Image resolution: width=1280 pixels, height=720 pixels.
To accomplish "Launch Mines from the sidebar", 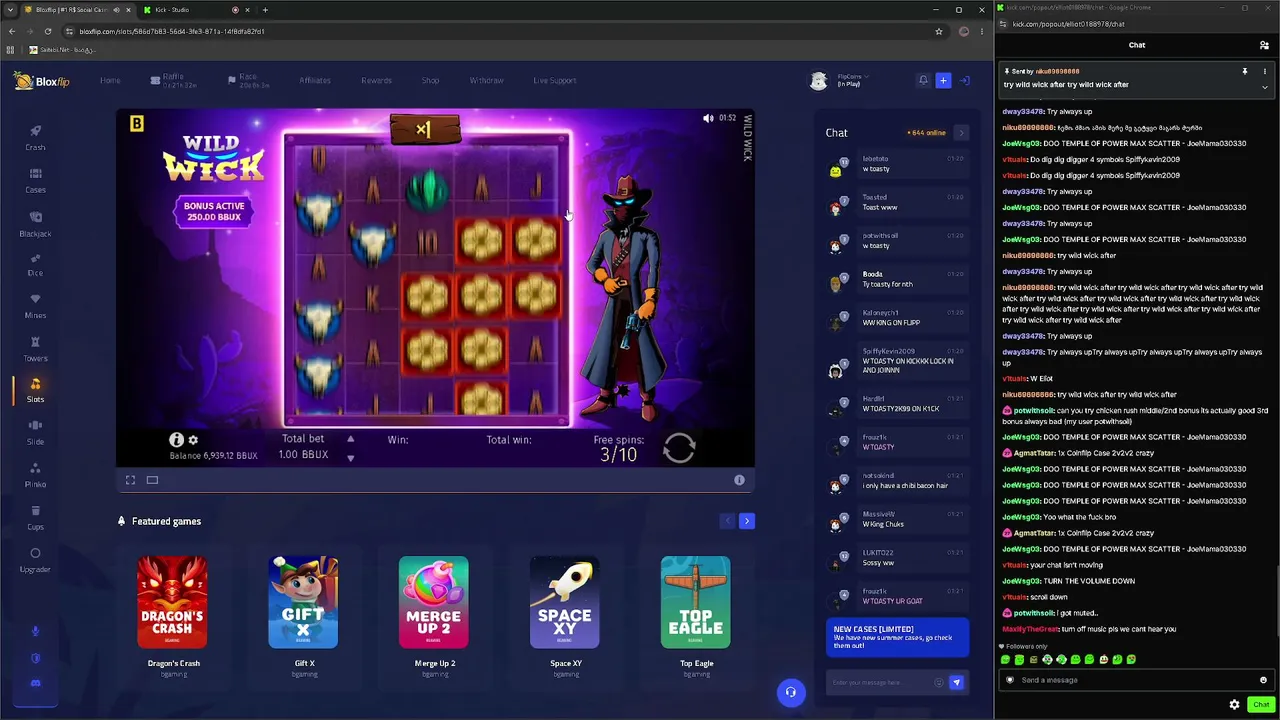I will point(35,307).
